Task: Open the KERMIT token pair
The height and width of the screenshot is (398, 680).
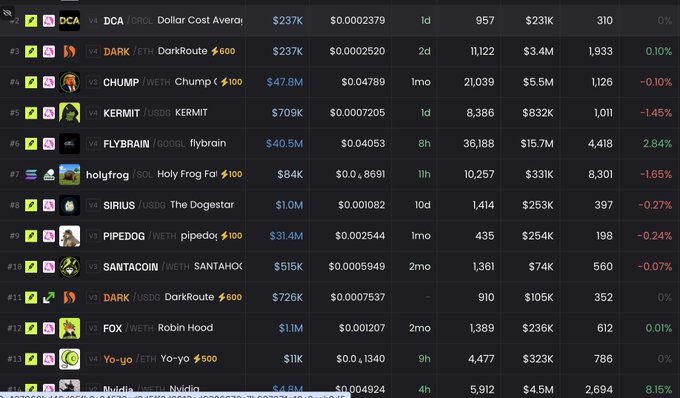Action: [137, 113]
